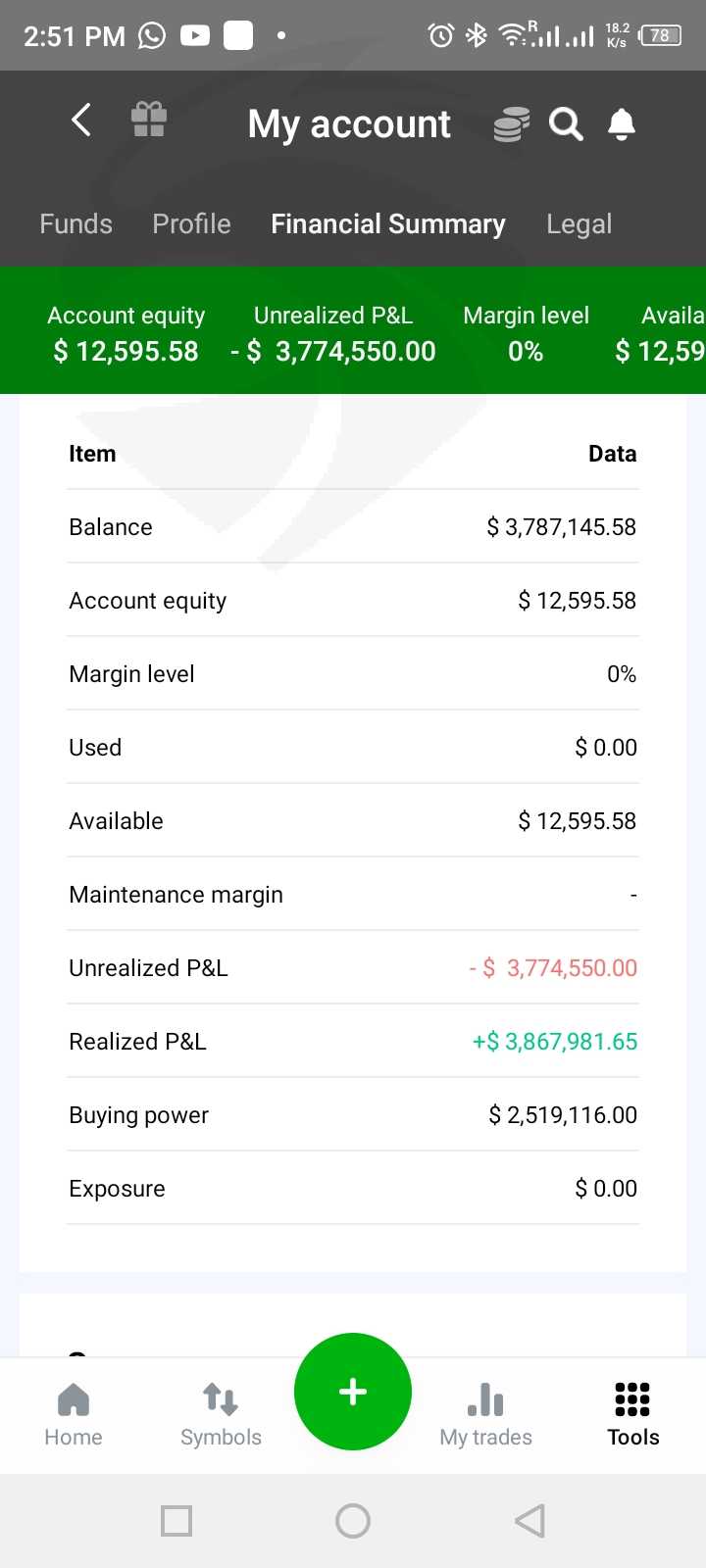Tap the Account equity header value
Screen dimensions: 706x1568
126,351
